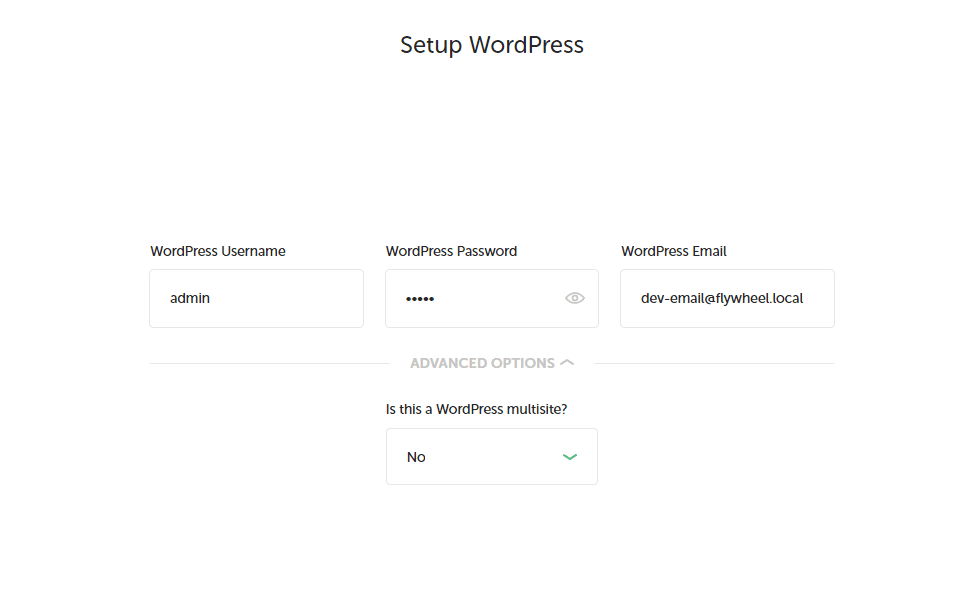Click the WordPress Email label

click(x=674, y=251)
